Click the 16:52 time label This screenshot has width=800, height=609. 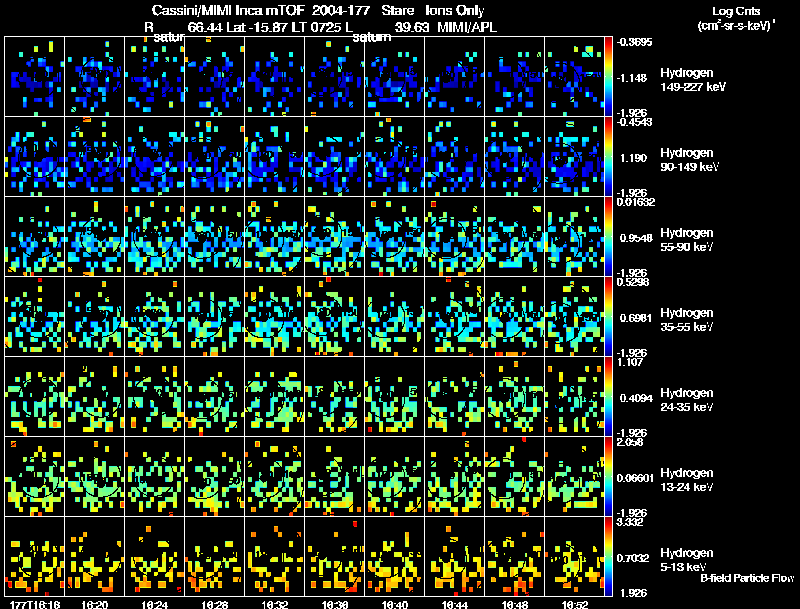point(574,604)
